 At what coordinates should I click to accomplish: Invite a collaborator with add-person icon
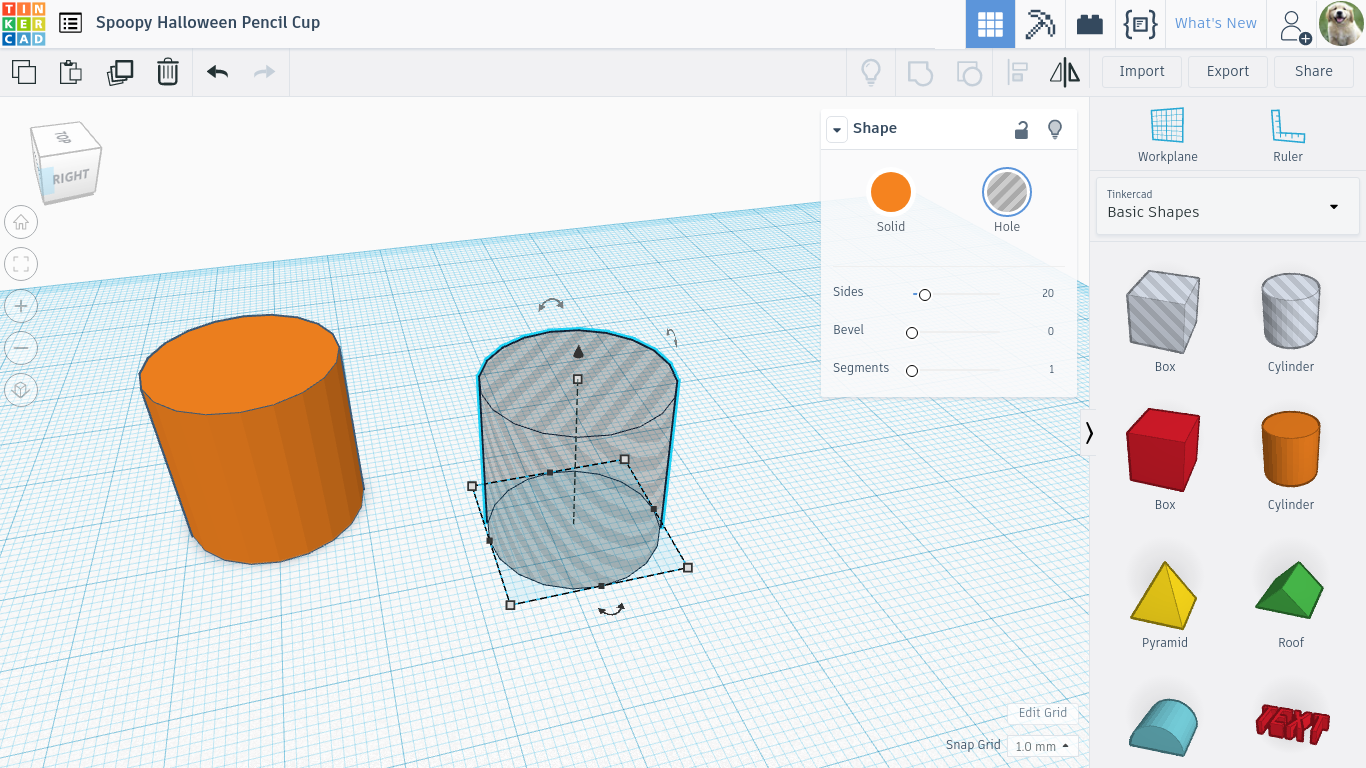1294,25
